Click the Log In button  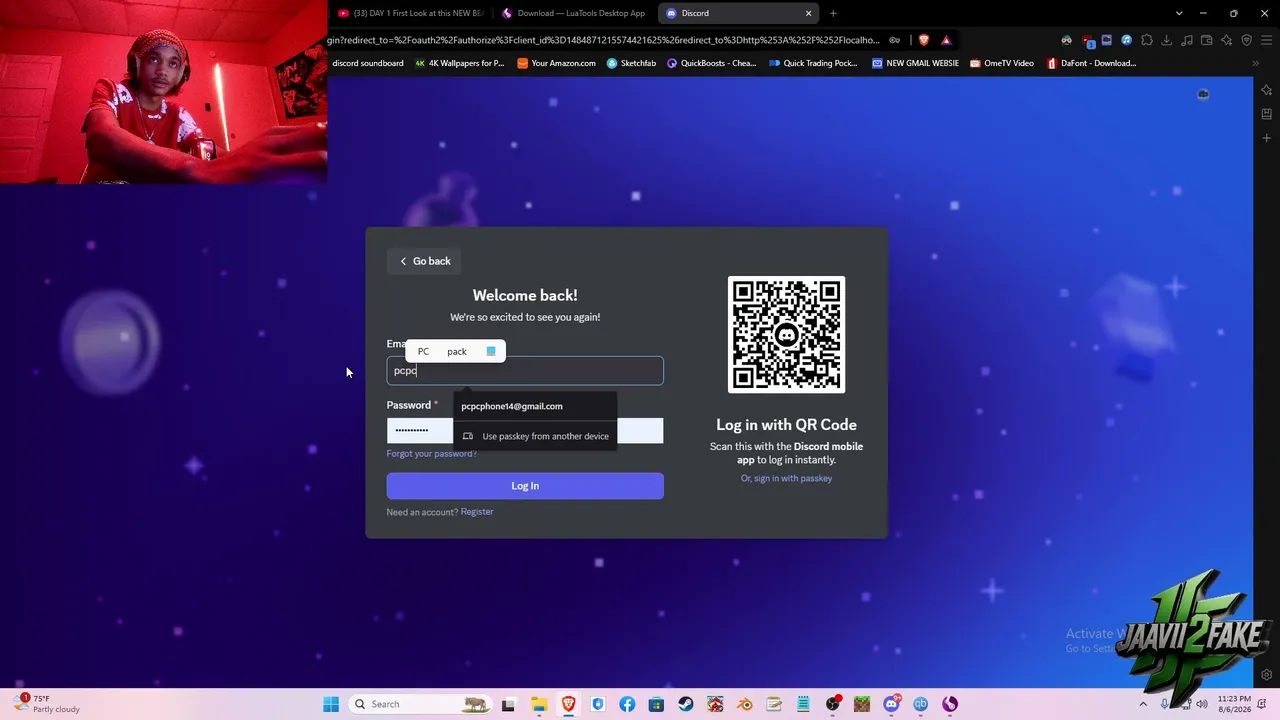(525, 486)
